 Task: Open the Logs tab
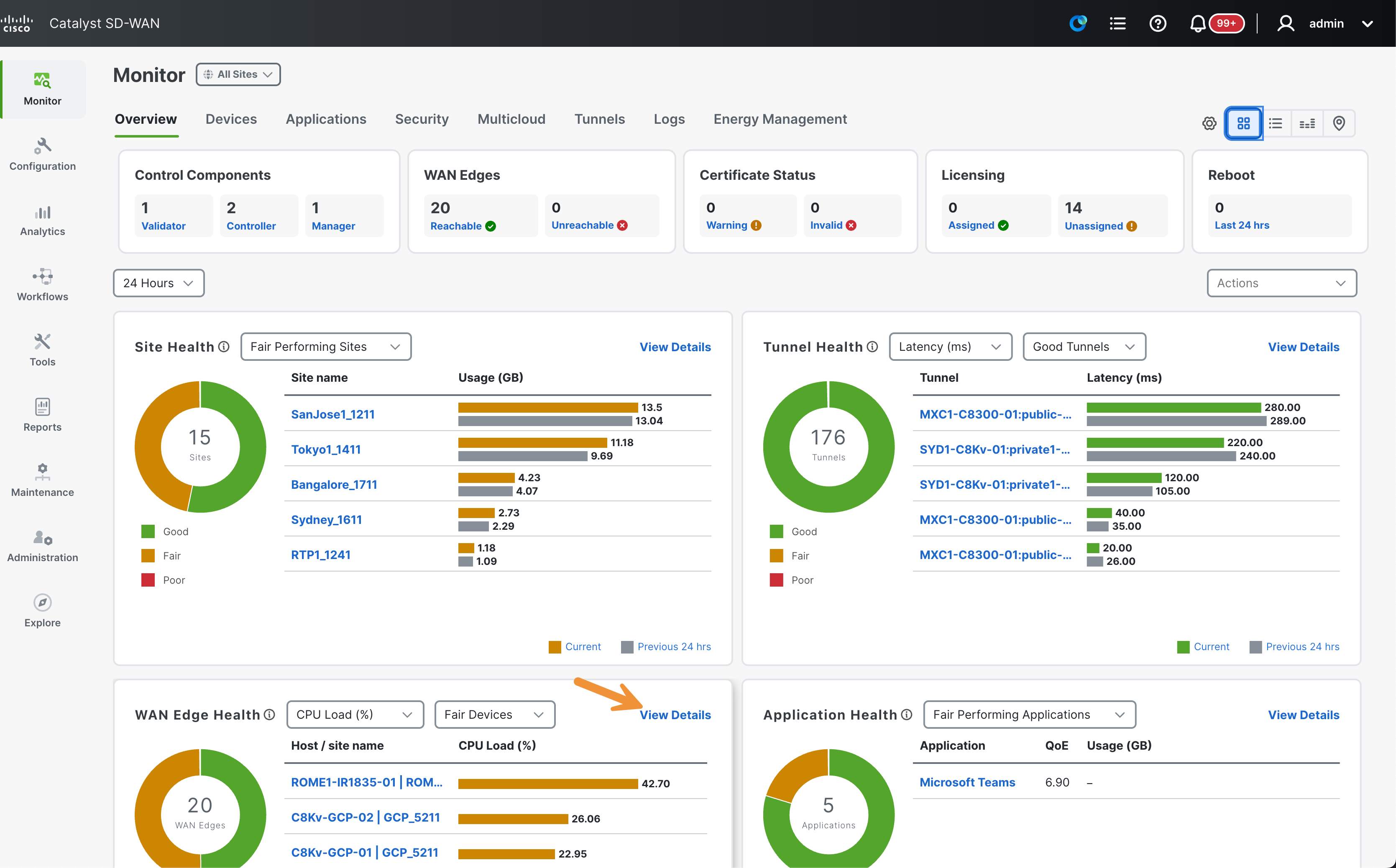coord(670,119)
